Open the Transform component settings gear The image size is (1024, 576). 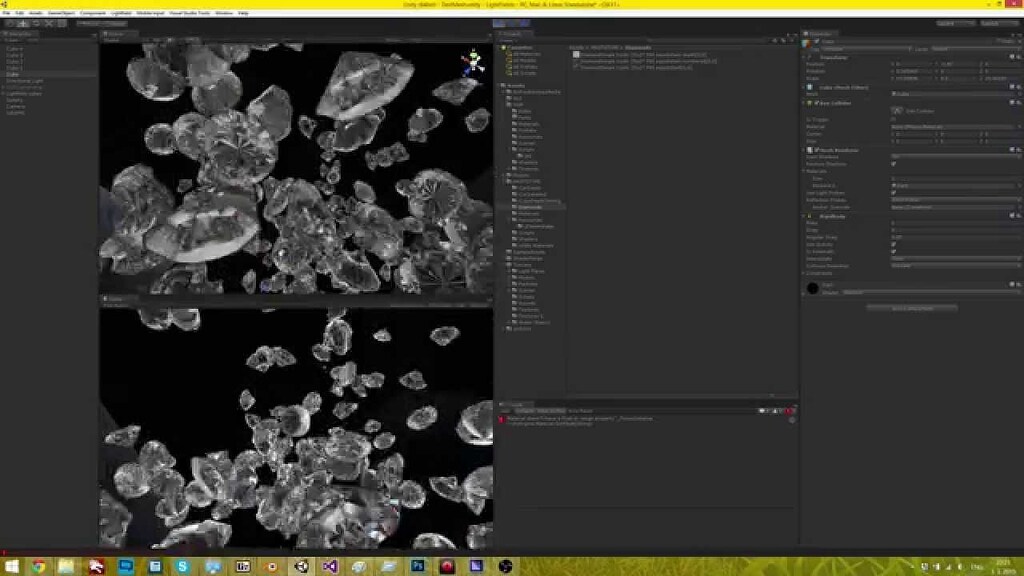1018,57
